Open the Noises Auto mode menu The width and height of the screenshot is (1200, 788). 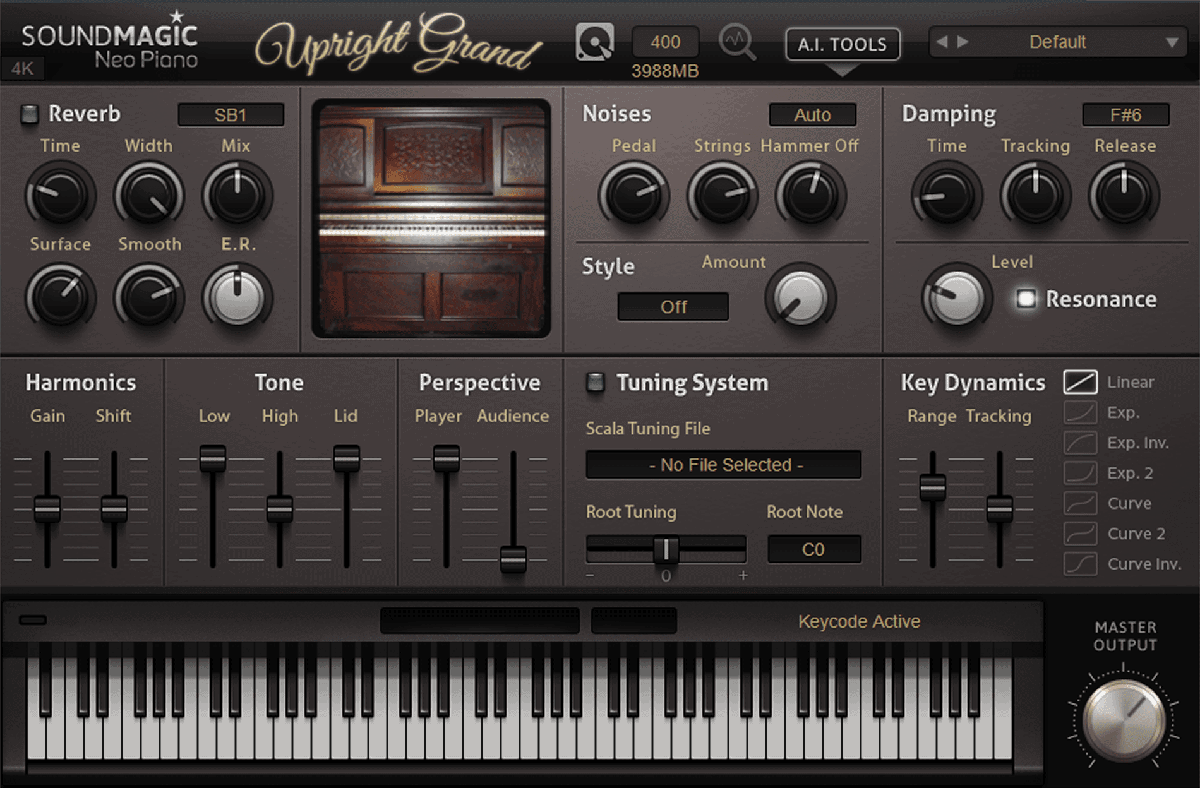click(812, 115)
